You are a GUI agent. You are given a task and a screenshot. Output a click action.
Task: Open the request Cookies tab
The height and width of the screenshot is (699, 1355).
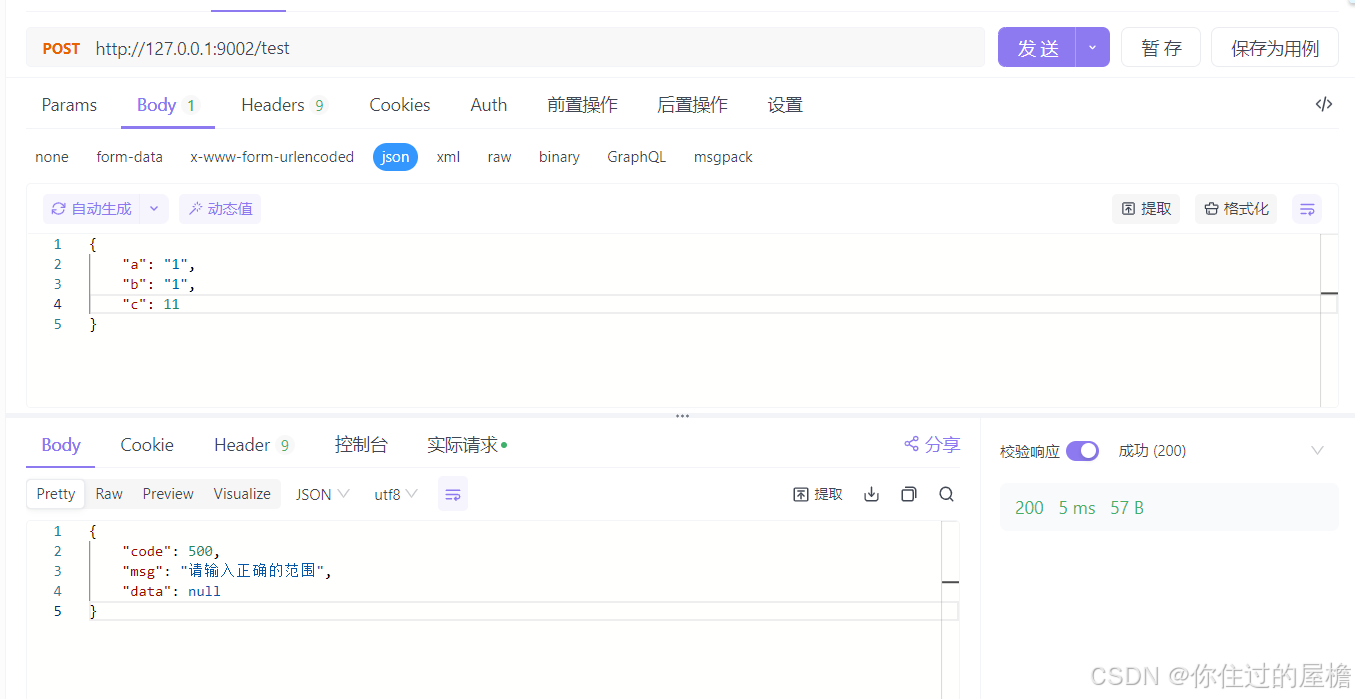400,105
